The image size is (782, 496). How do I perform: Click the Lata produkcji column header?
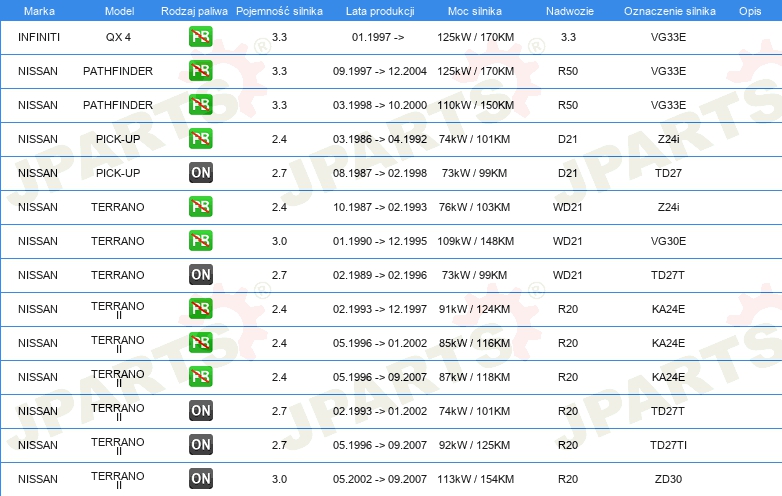[x=380, y=11]
